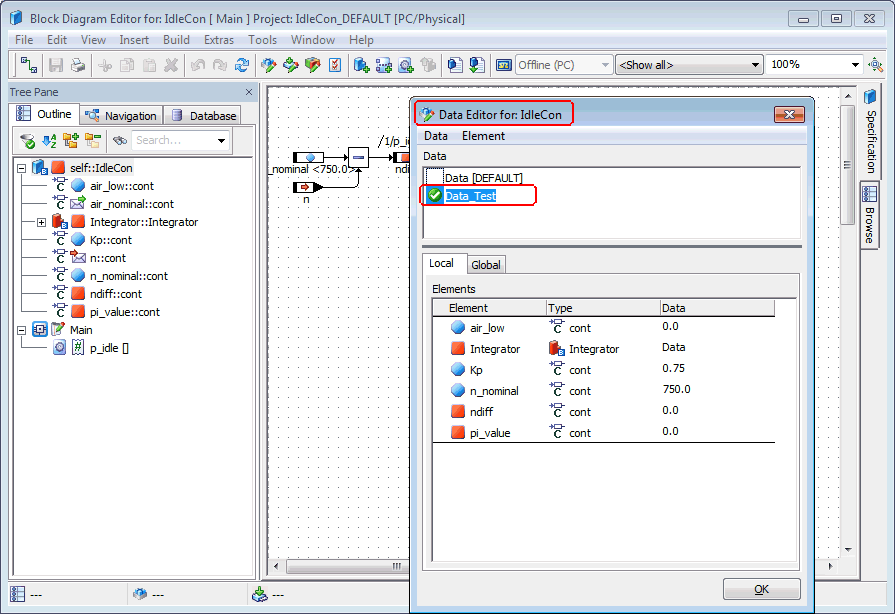Click the green download icon in status bar

click(x=260, y=595)
